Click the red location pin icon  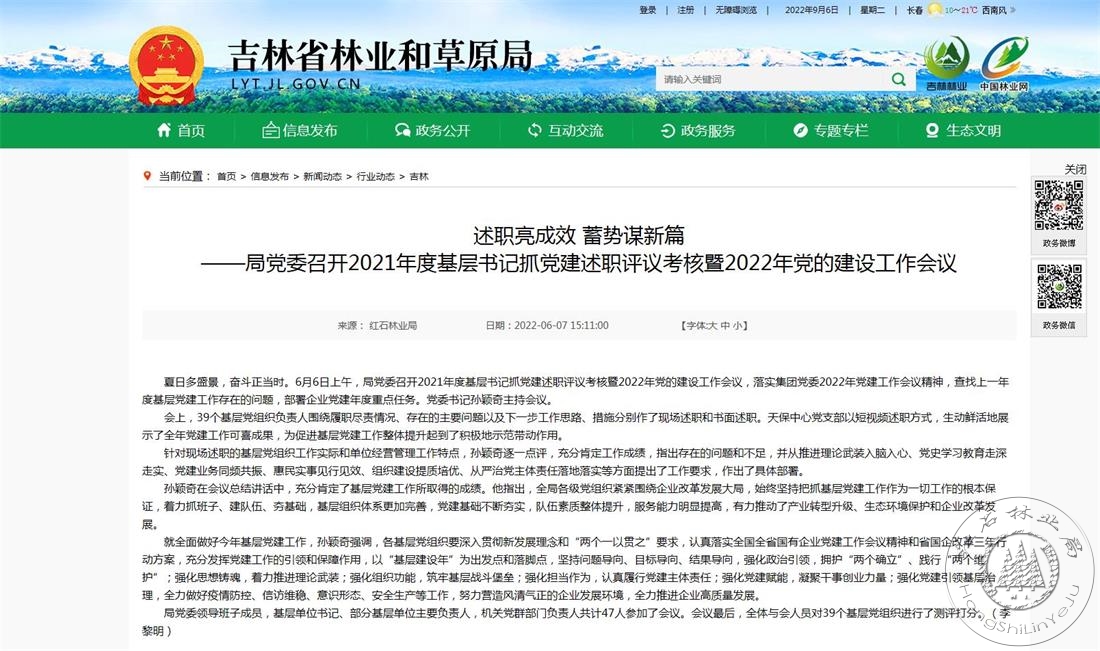(147, 175)
